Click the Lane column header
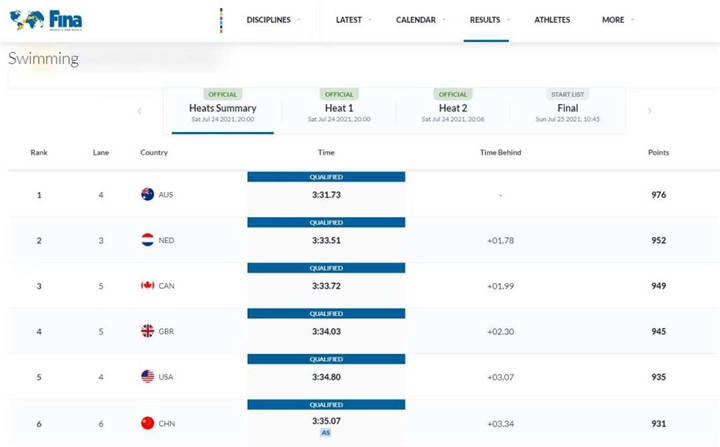The width and height of the screenshot is (720, 447). click(101, 153)
